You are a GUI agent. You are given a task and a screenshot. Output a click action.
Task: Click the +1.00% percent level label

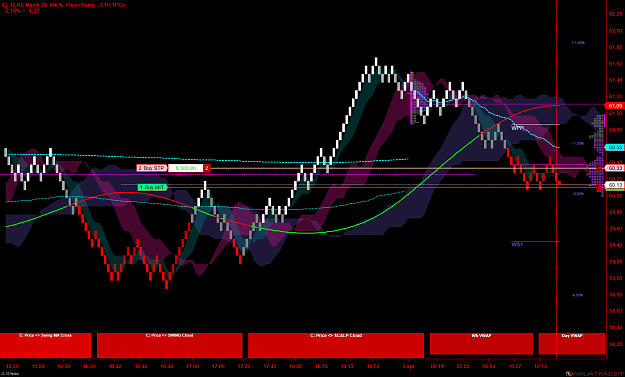578,42
